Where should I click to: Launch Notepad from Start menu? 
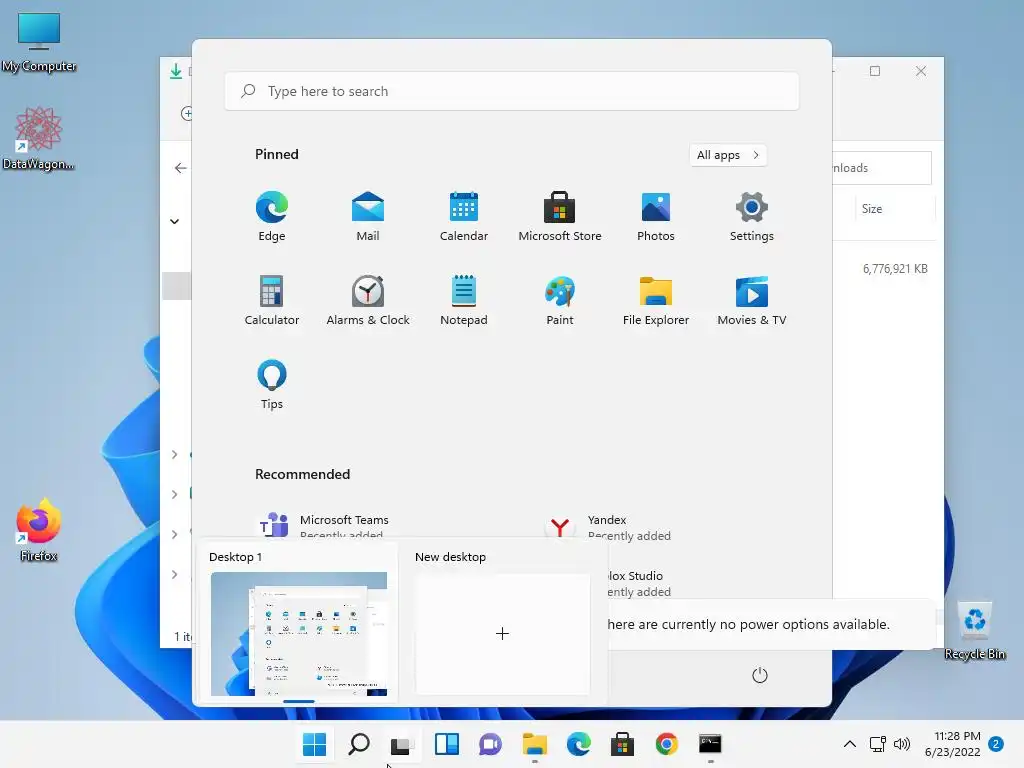[464, 300]
